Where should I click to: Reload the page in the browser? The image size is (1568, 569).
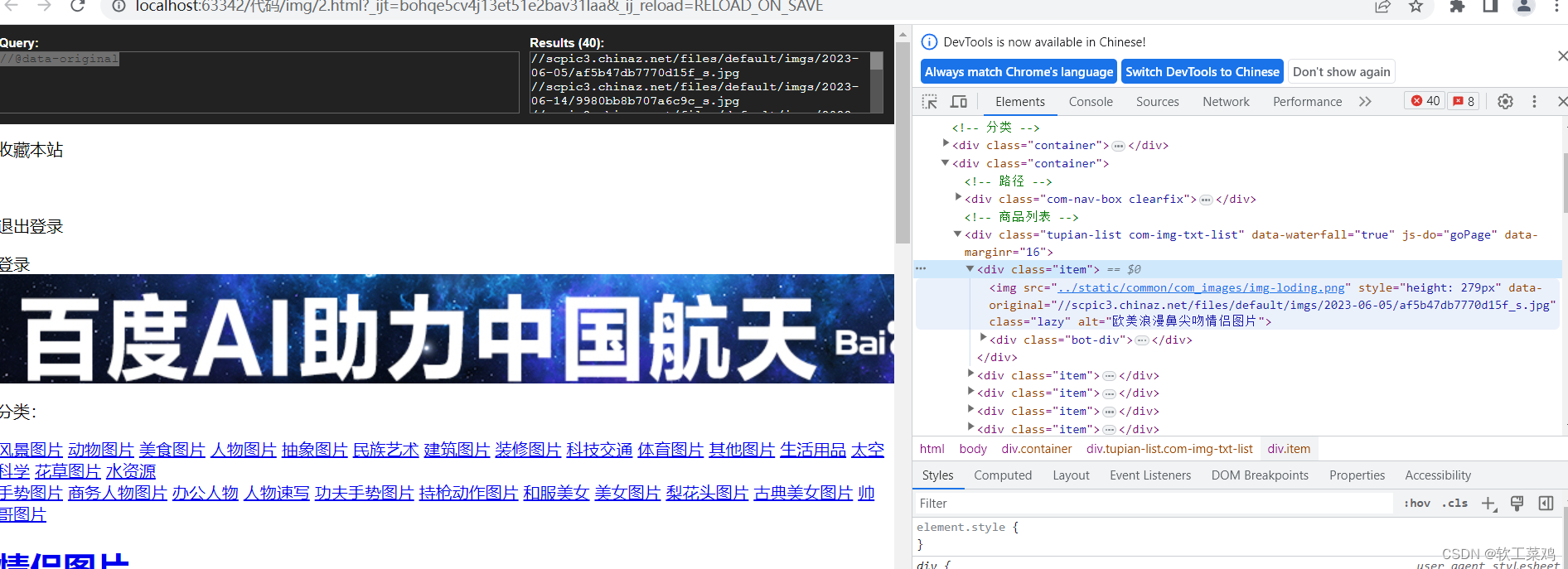point(77,6)
